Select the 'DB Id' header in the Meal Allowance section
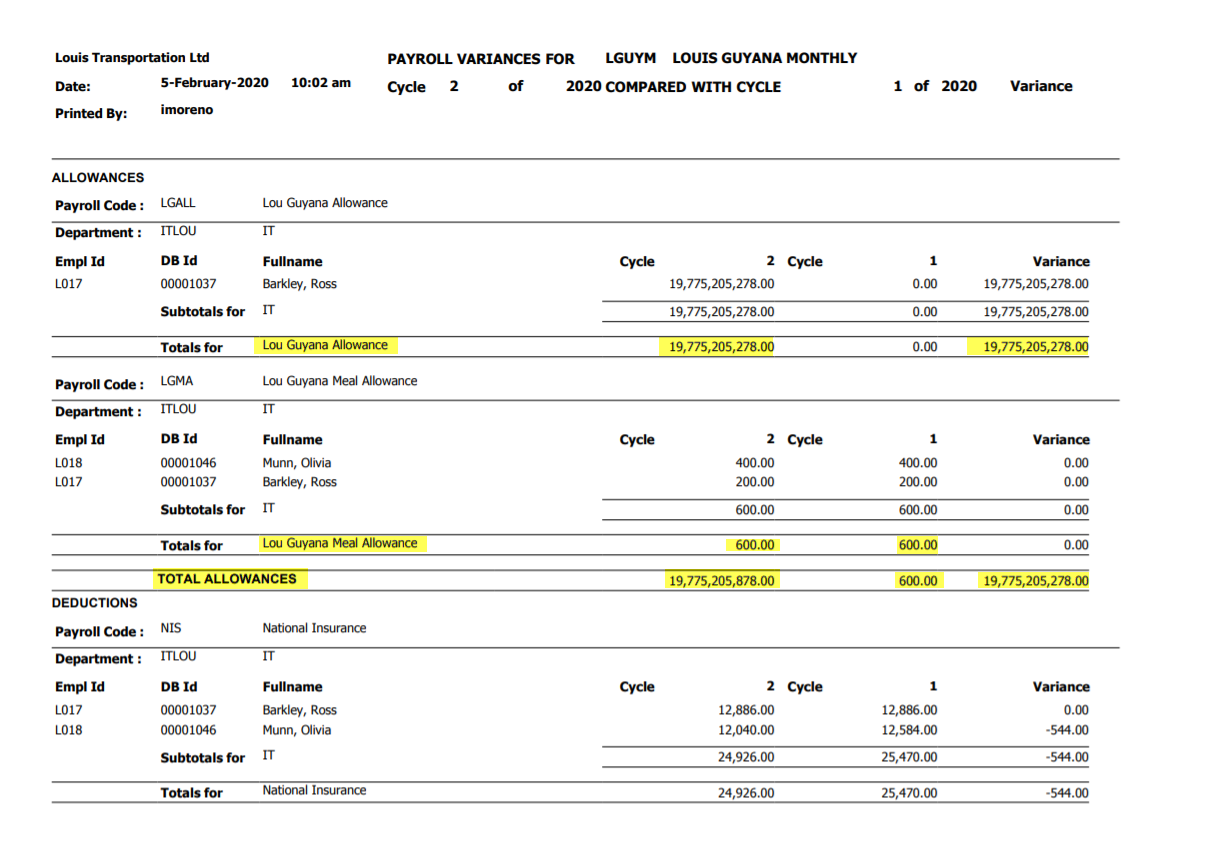 179,439
